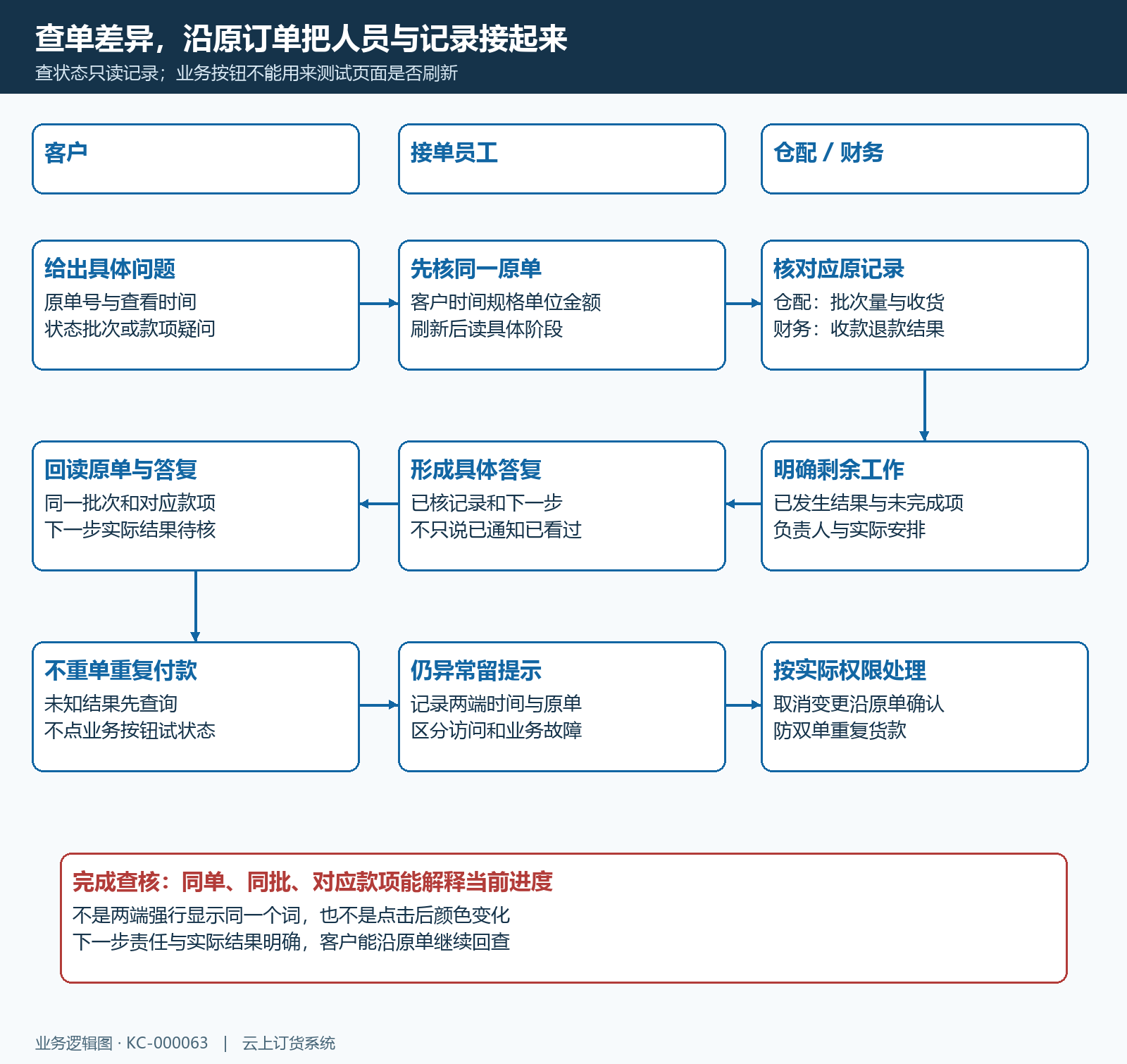Select the 明确剩余工作 step box
Viewport: 1127px width, 1064px height.
tap(925, 506)
